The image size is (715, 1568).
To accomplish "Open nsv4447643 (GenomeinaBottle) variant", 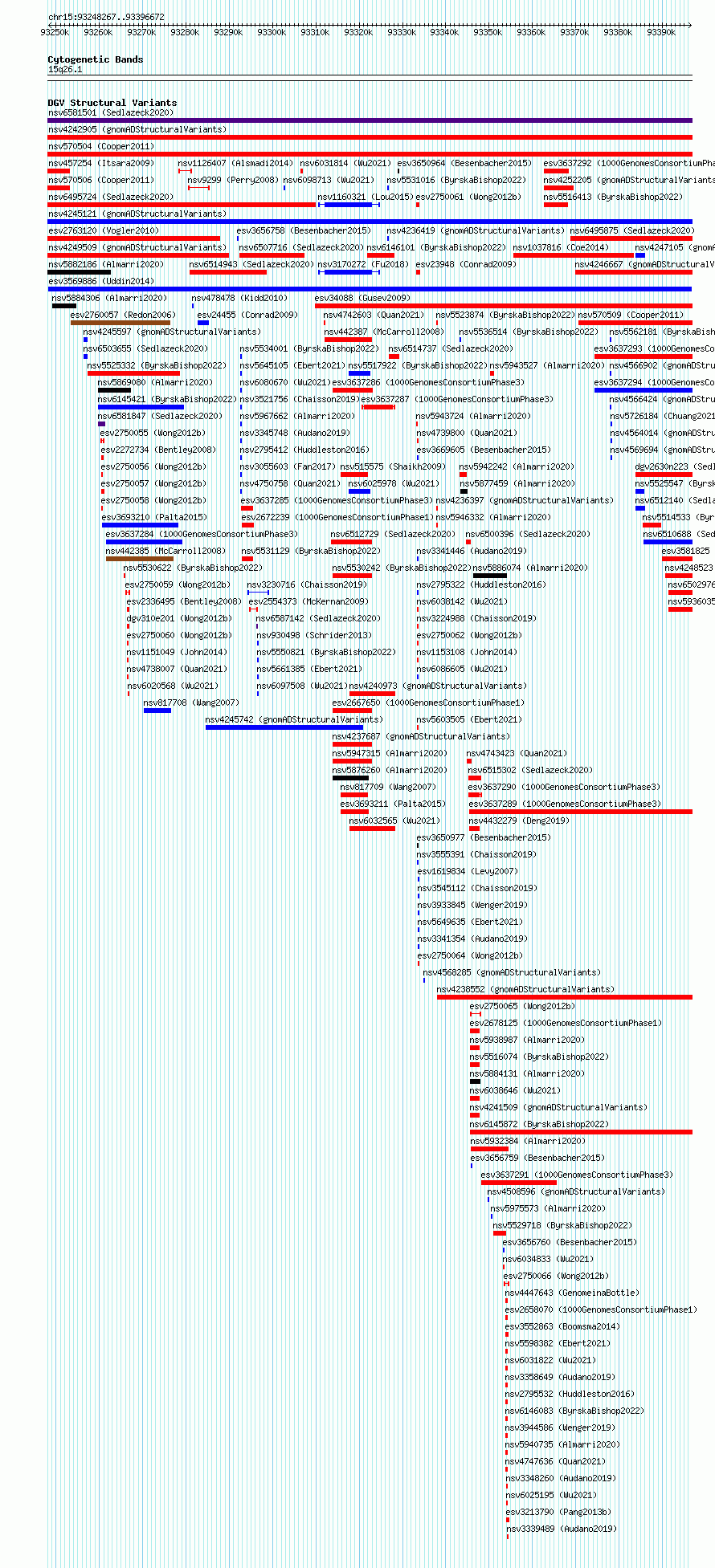I will tap(573, 1293).
